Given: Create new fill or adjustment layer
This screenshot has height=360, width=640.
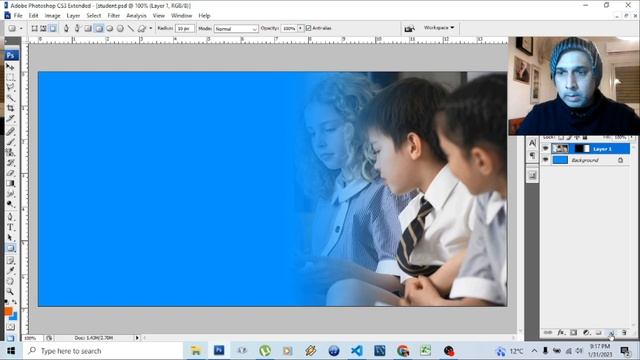Looking at the screenshot, I should pos(586,333).
